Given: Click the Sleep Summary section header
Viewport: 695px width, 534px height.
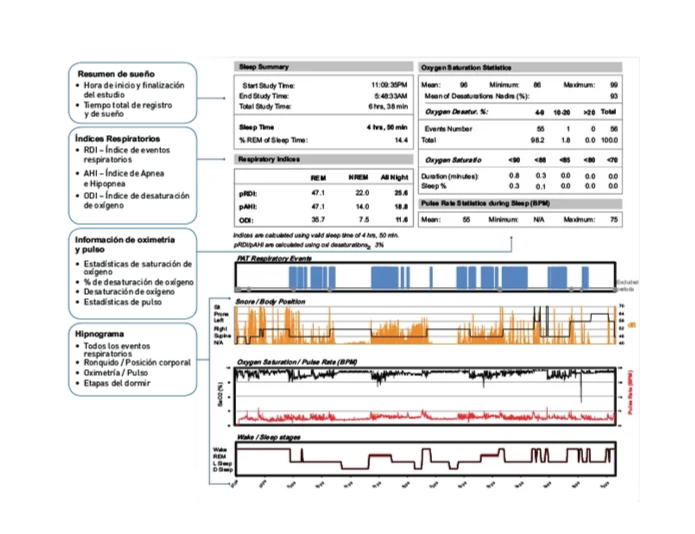Looking at the screenshot, I should coord(262,66).
